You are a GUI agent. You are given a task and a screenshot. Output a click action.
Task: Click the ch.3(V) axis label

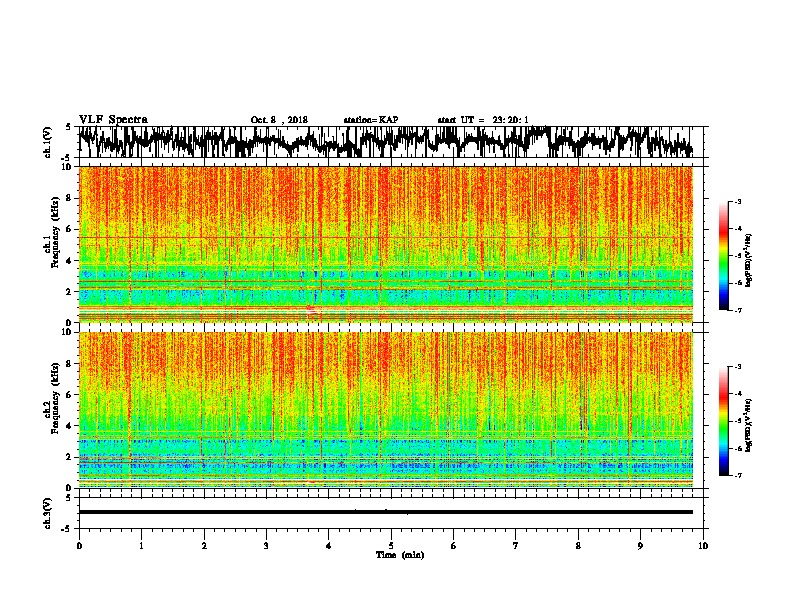[x=48, y=513]
